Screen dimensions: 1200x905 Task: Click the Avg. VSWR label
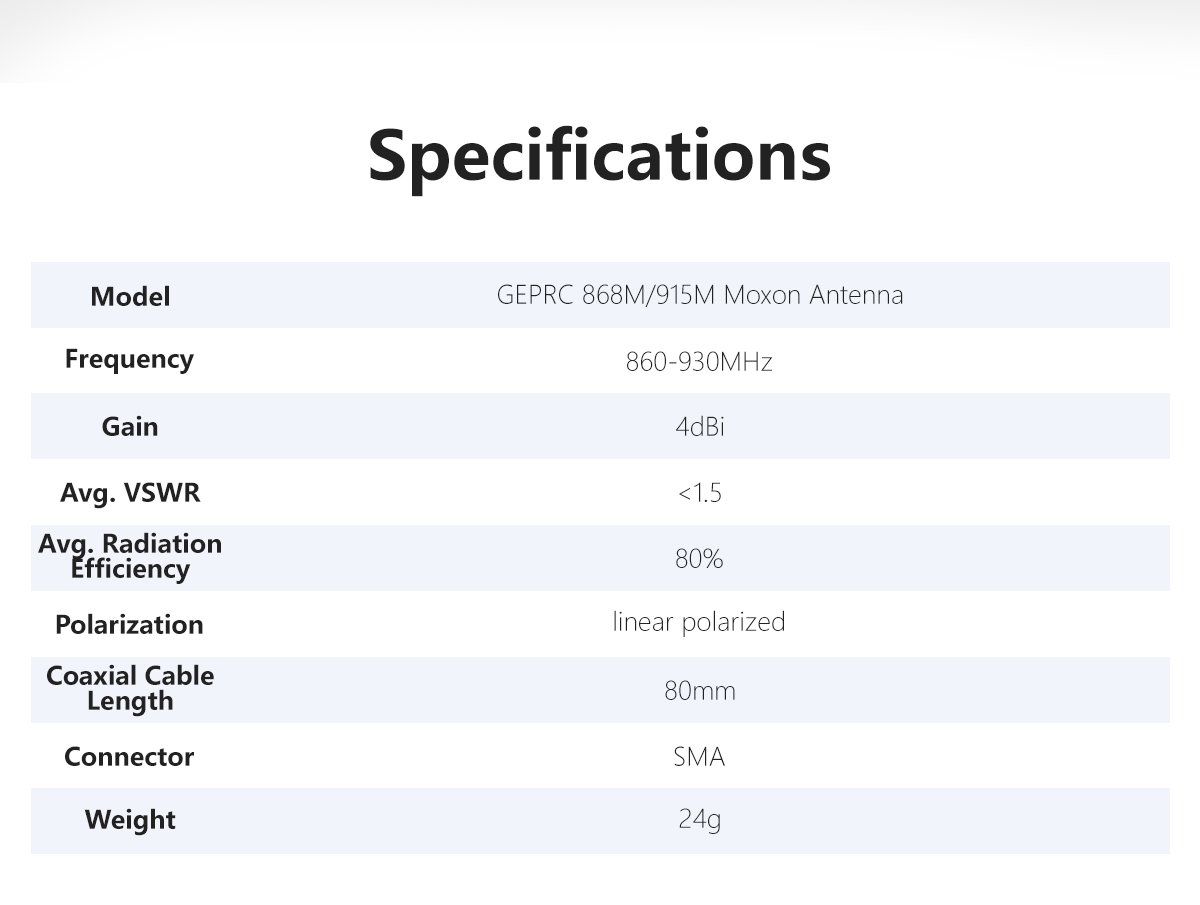pos(130,493)
